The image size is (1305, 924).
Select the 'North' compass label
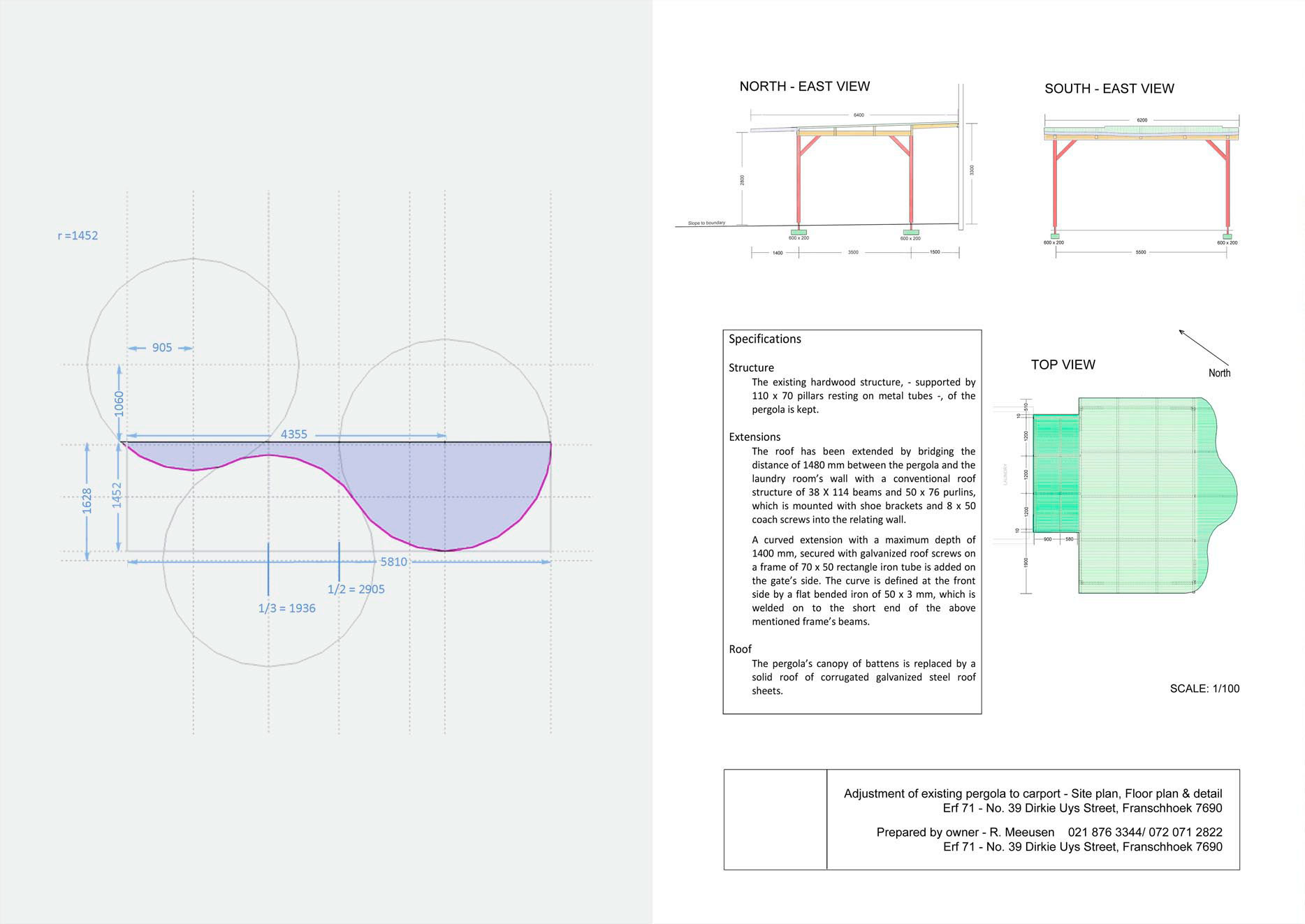[x=1220, y=373]
